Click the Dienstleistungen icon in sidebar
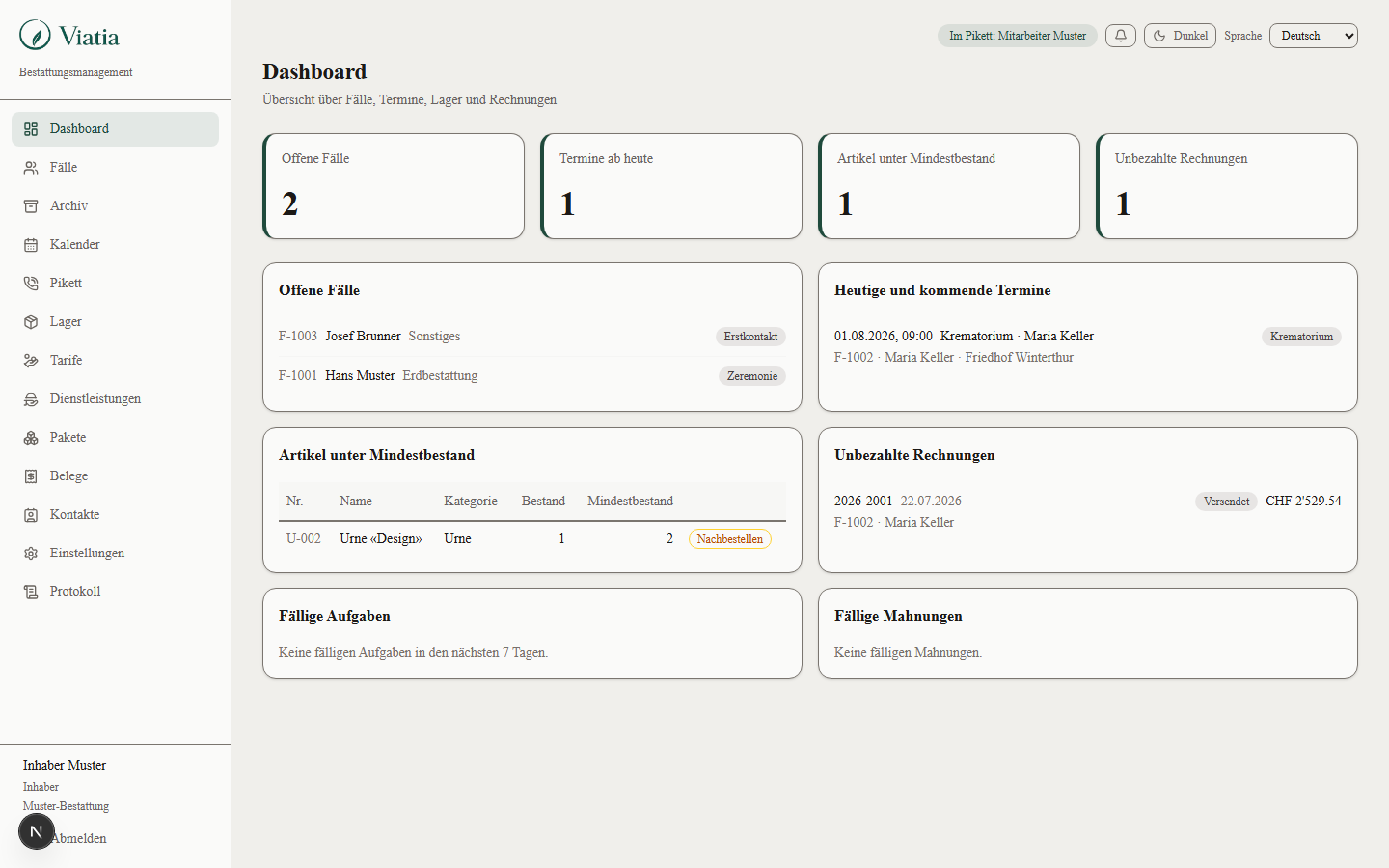Image resolution: width=1389 pixels, height=868 pixels. (31, 399)
